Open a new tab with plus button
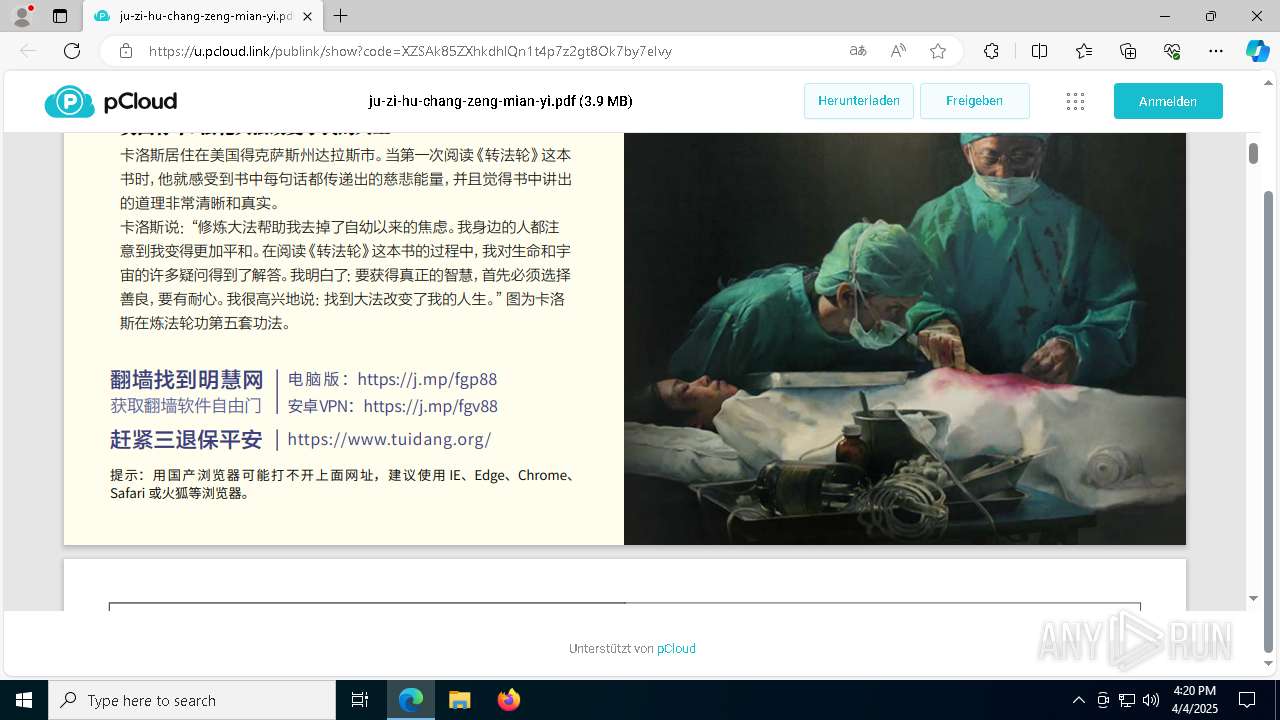This screenshot has height=720, width=1280. click(341, 16)
